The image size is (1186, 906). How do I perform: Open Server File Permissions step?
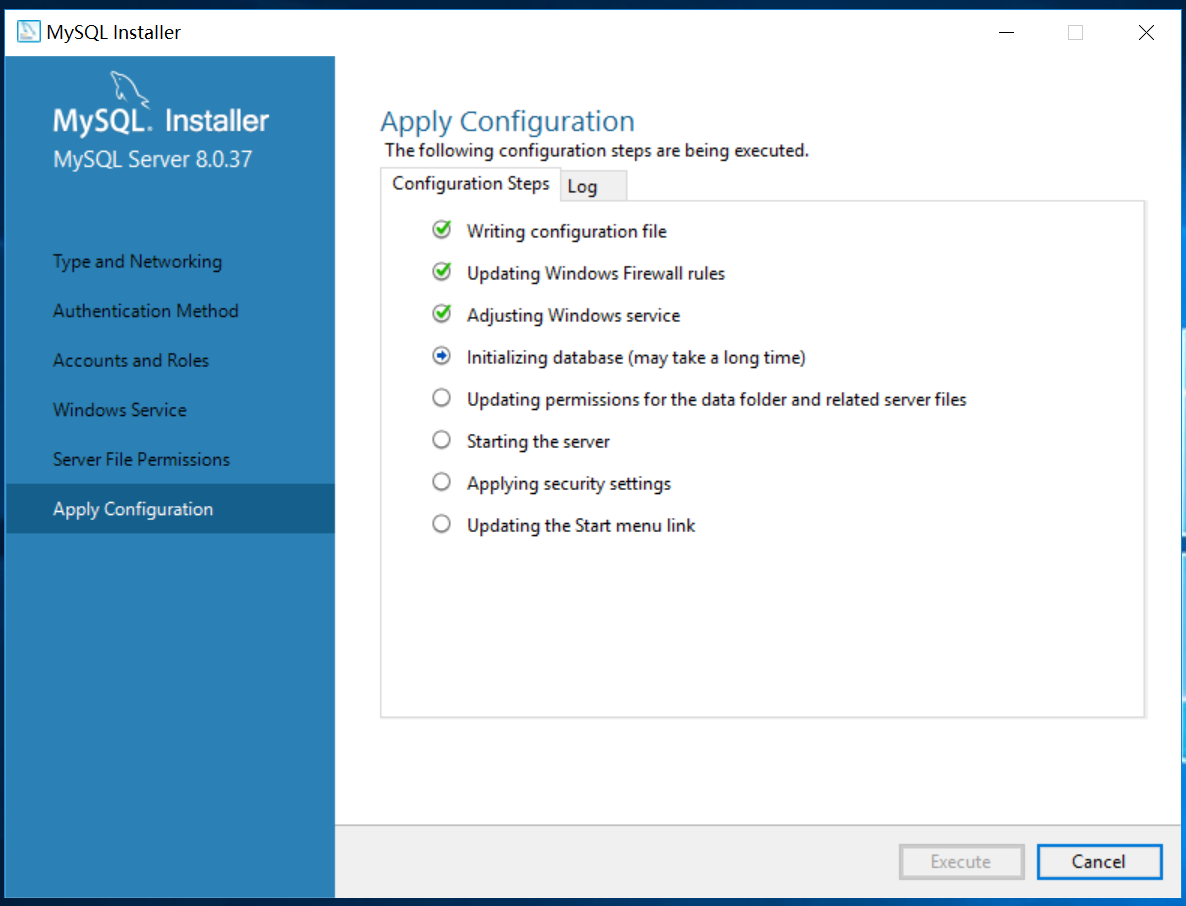tap(141, 460)
